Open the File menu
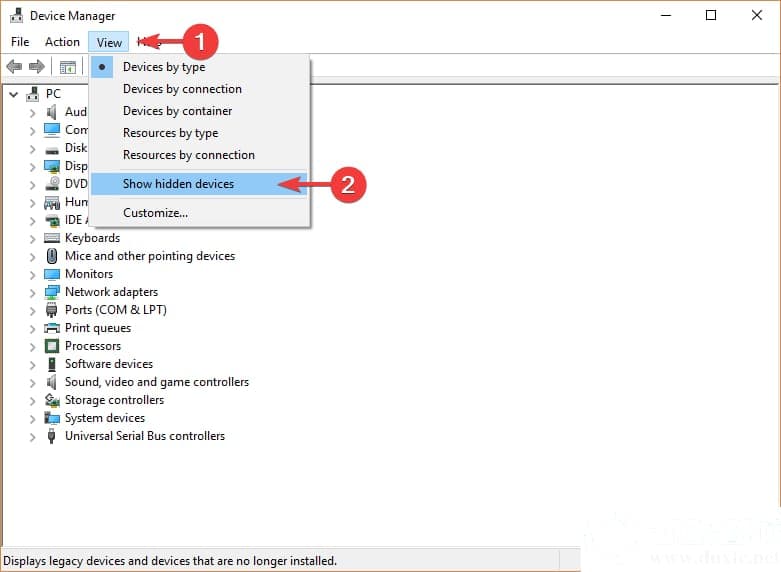 20,42
